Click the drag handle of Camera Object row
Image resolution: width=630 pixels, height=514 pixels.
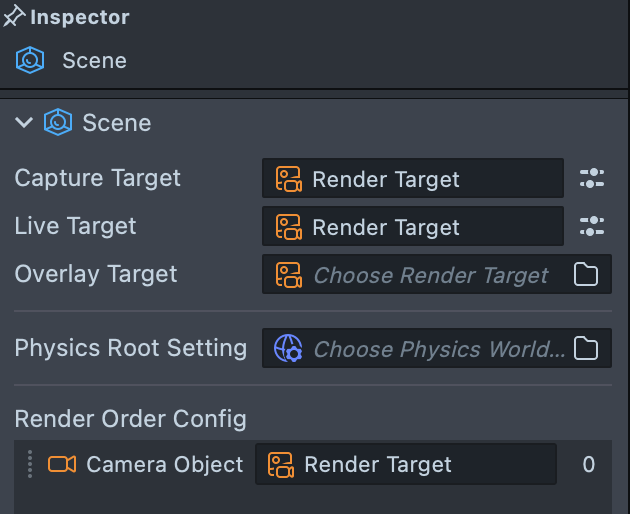click(x=30, y=464)
